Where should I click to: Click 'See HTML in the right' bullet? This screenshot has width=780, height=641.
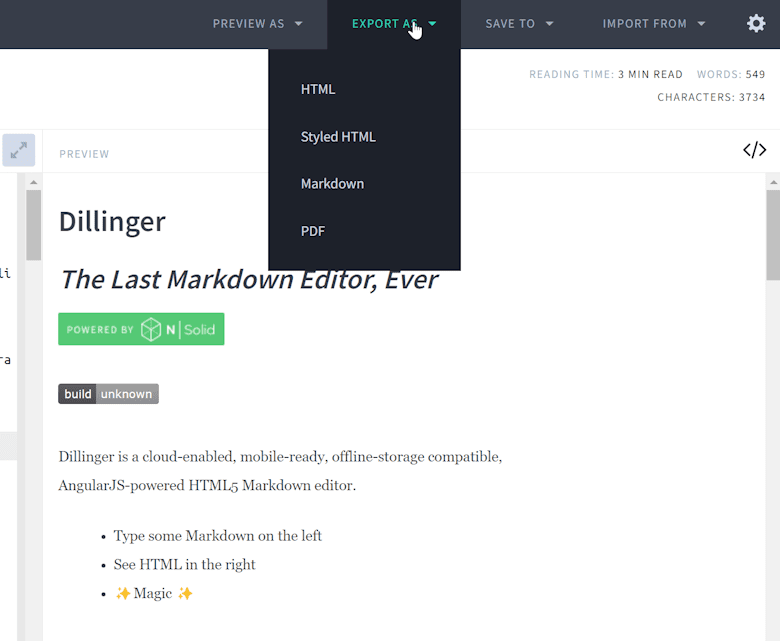(x=184, y=565)
